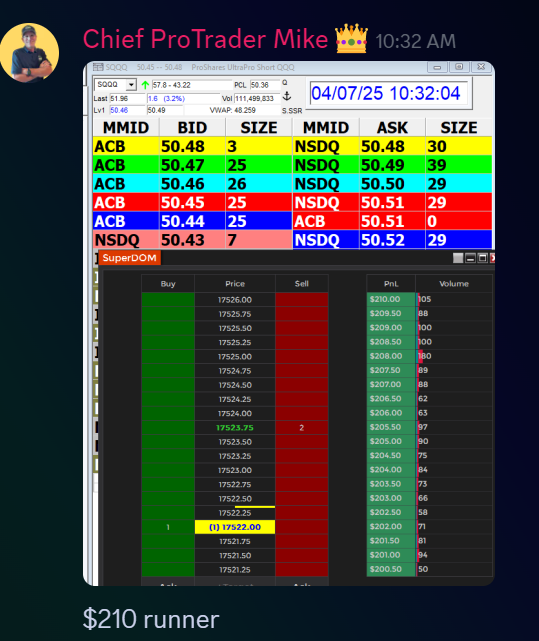Viewport: 539px width, 641px height.
Task: Click the BID column header
Action: pyautogui.click(x=192, y=128)
